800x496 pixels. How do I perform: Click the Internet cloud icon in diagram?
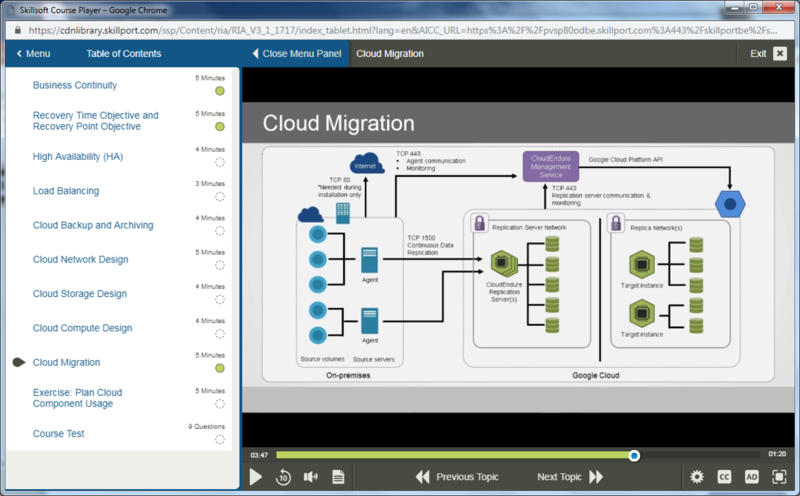pyautogui.click(x=366, y=164)
